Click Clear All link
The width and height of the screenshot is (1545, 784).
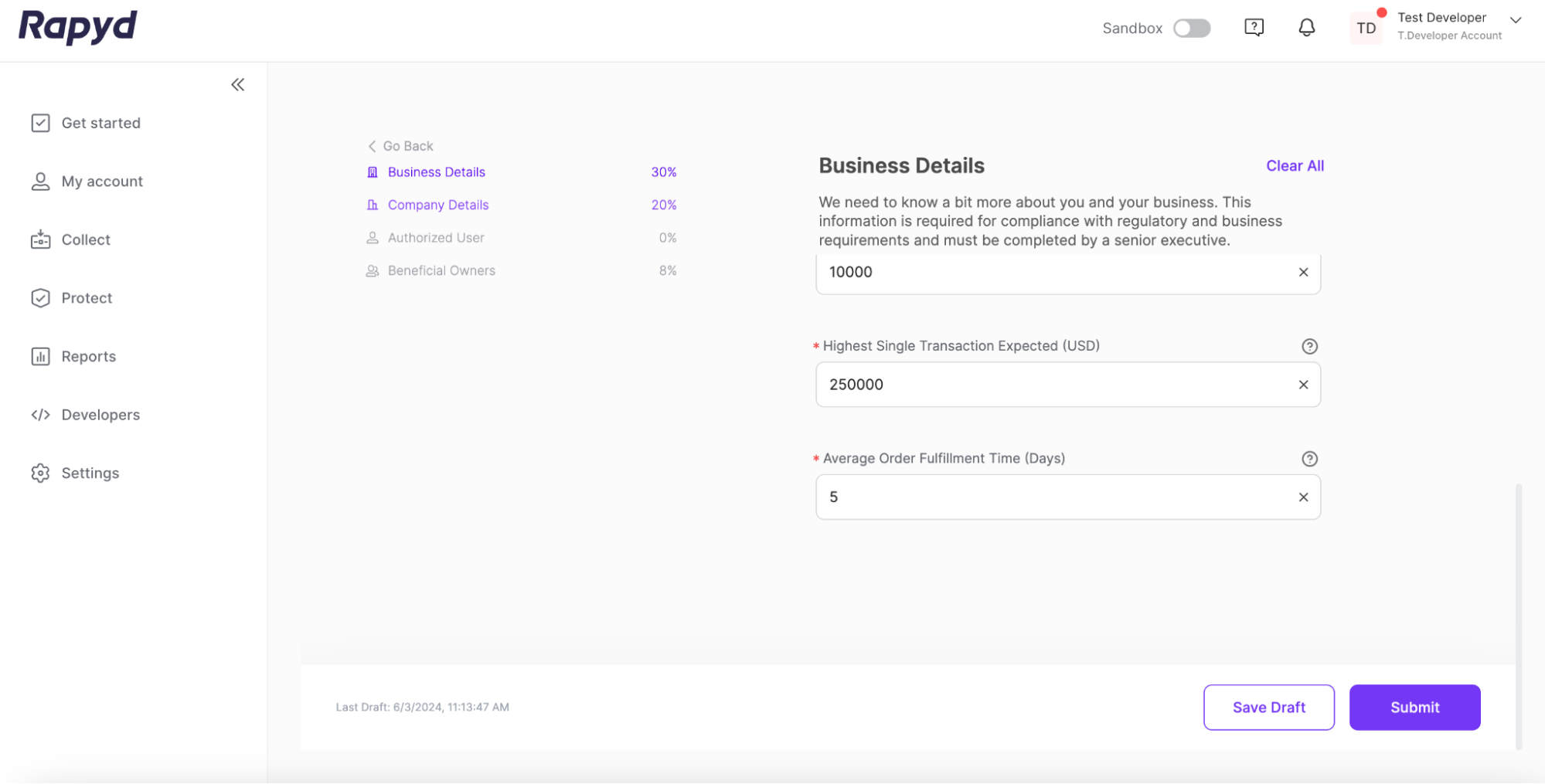click(1295, 166)
